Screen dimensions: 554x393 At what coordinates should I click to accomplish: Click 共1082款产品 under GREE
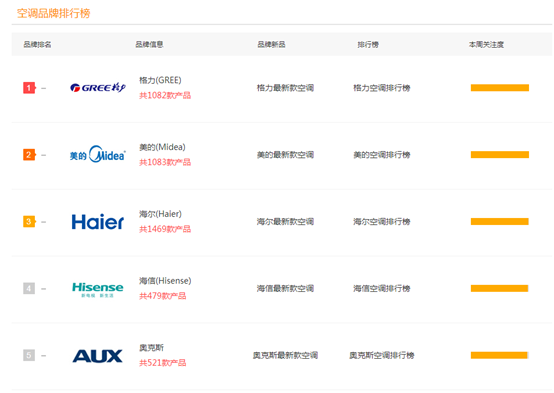tap(165, 95)
